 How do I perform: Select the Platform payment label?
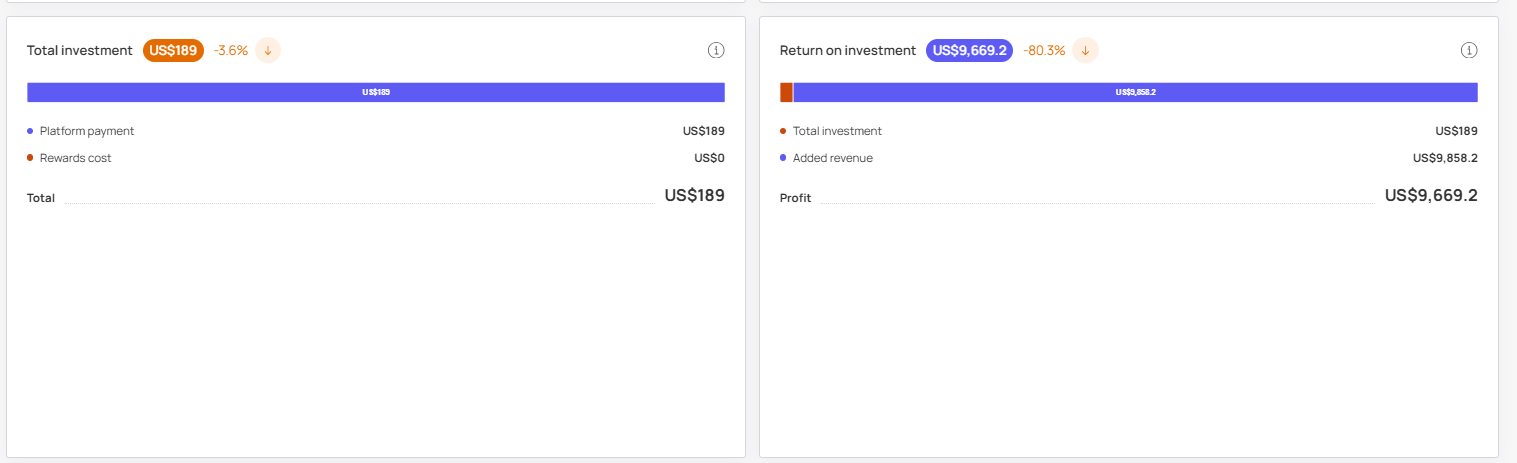[x=87, y=131]
